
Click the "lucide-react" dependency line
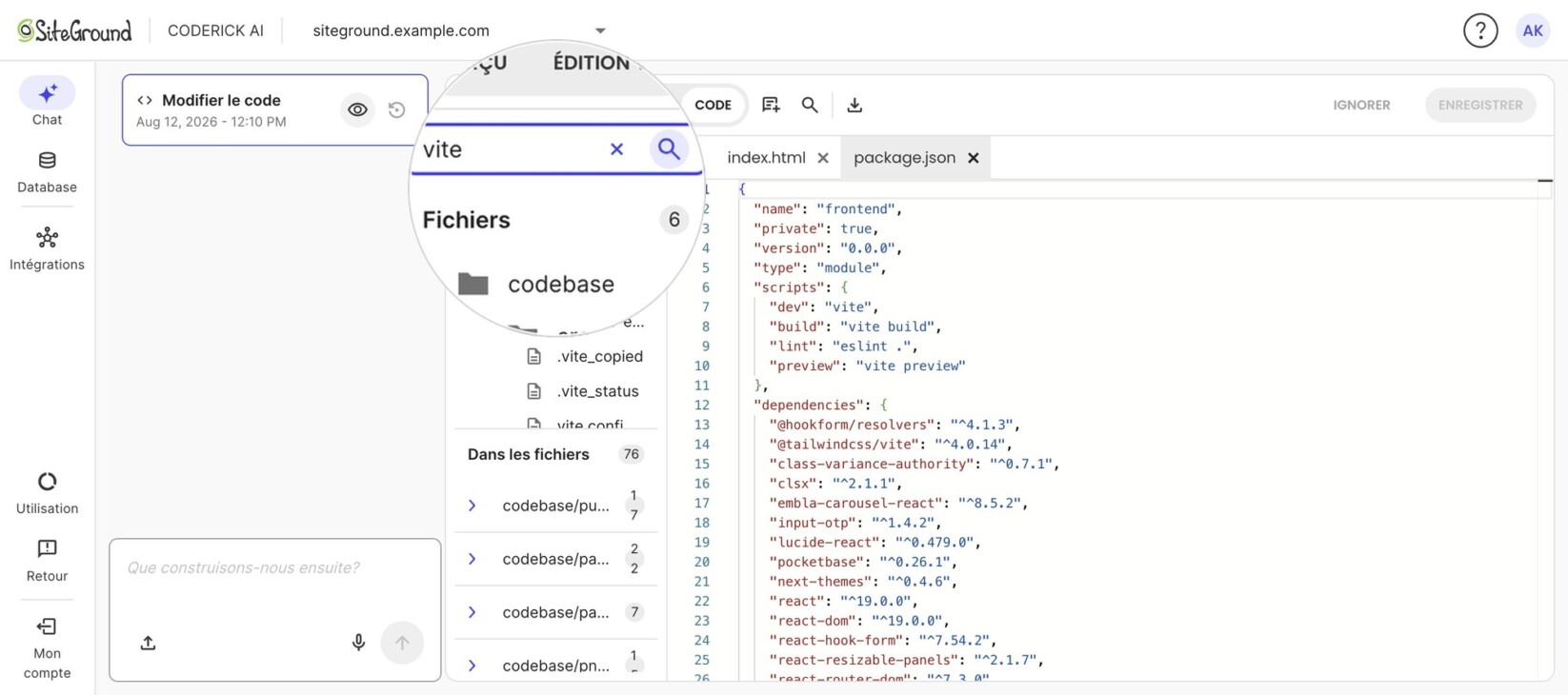[874, 543]
